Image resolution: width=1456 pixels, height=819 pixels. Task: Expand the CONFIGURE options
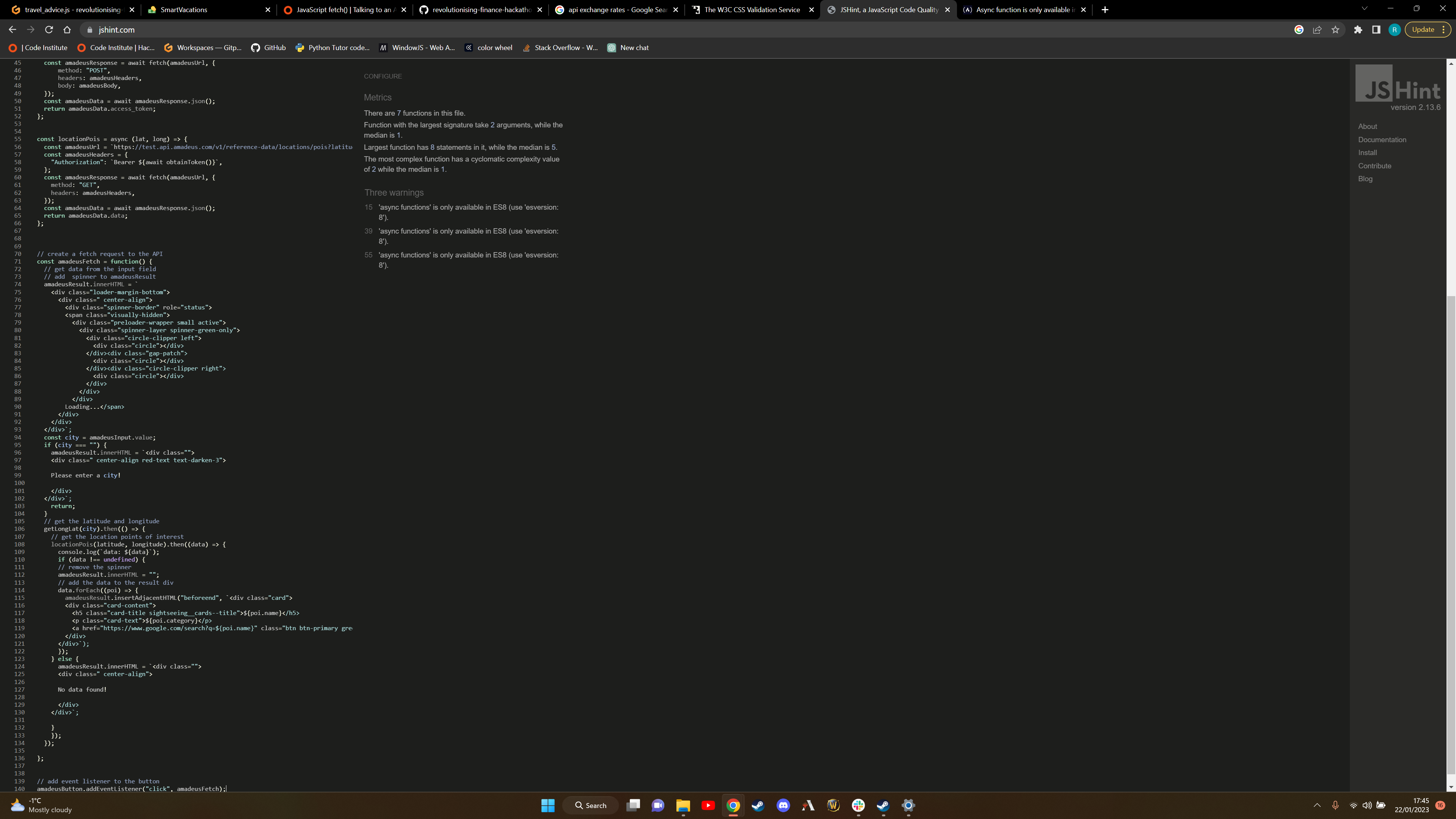click(383, 76)
